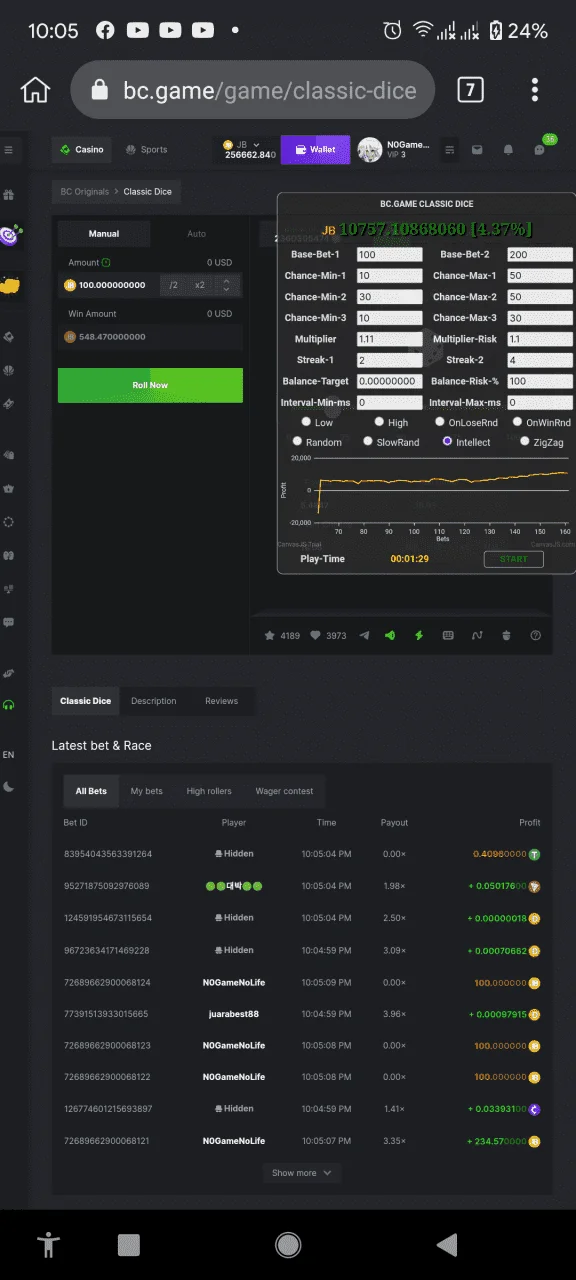Open the Casino section link
Screen dimensions: 576x1280
click(81, 150)
